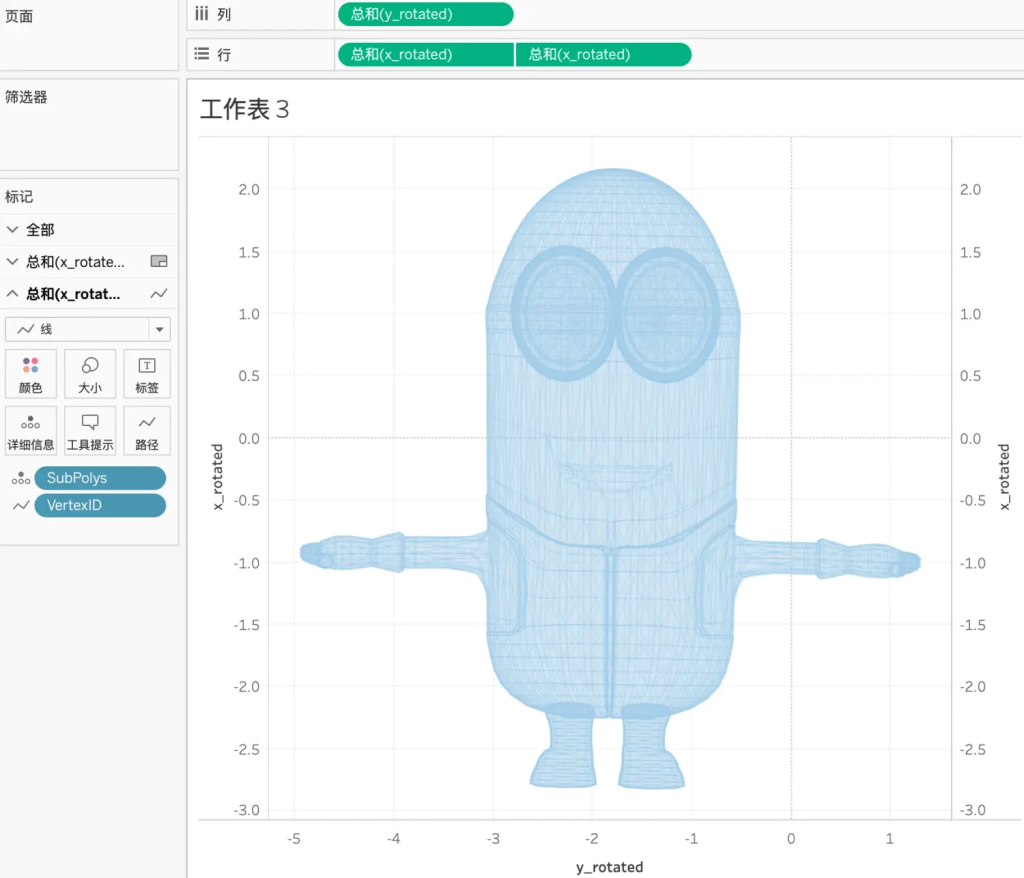Click the path icon beside VertexID pill
The height and width of the screenshot is (878, 1024).
click(x=21, y=506)
